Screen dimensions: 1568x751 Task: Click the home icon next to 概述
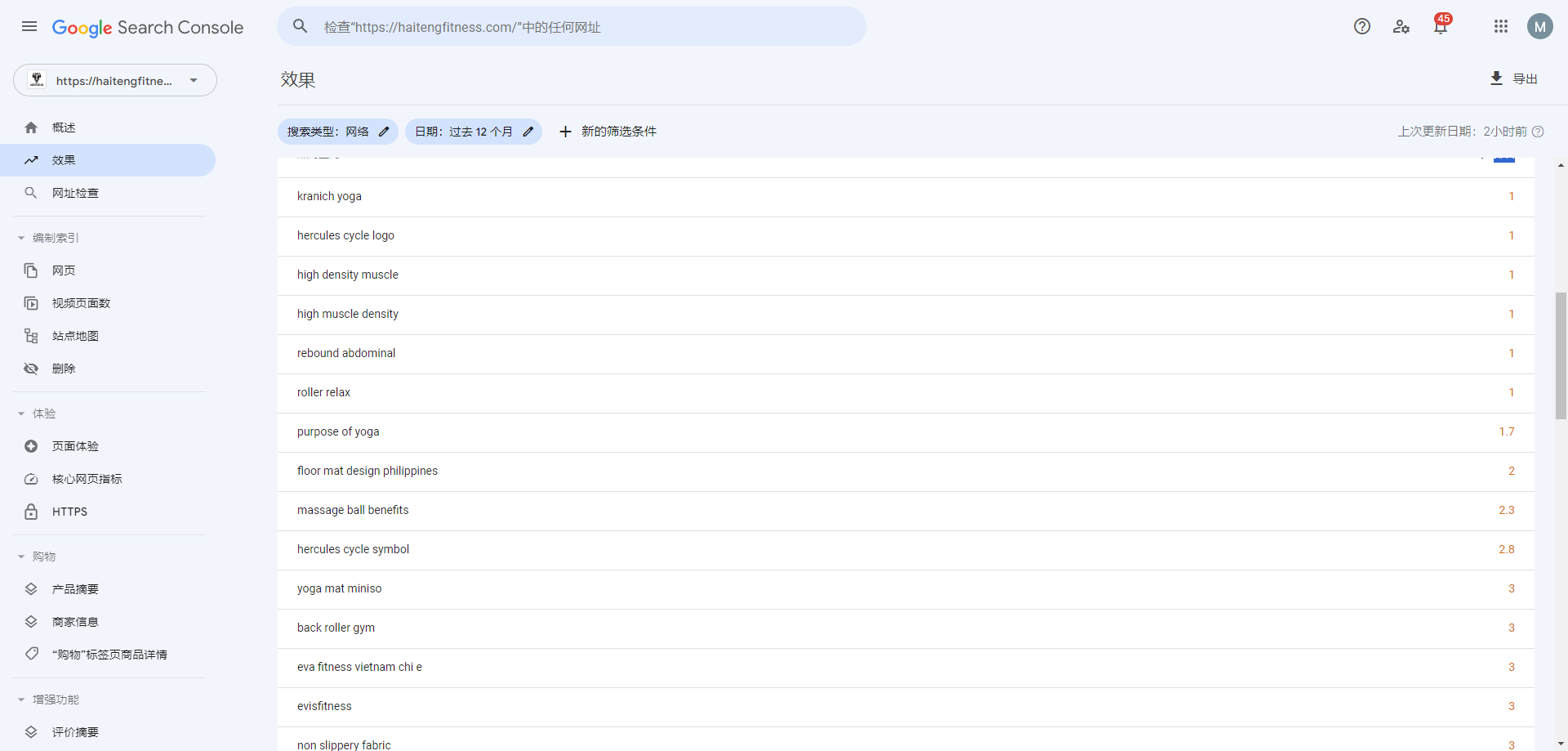tap(31, 127)
